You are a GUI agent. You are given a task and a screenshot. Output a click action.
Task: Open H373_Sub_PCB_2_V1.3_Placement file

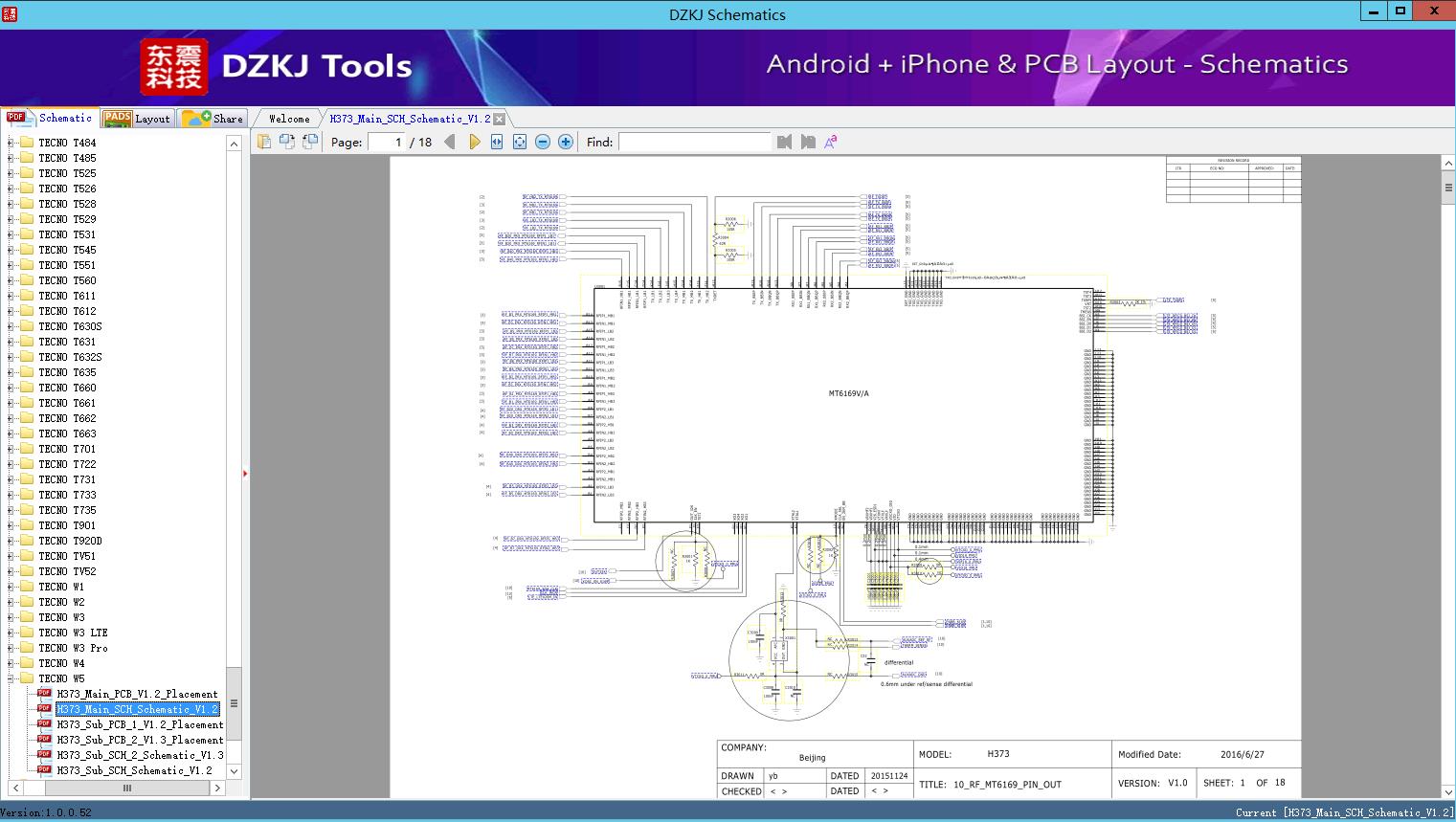pos(140,740)
